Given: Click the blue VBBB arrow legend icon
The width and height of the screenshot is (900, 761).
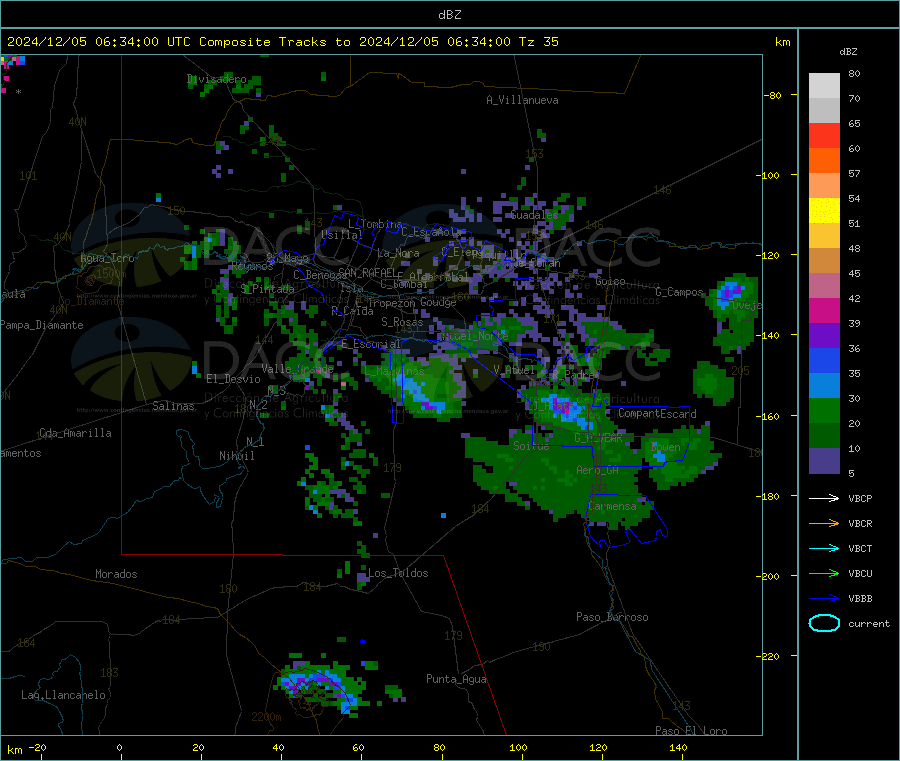Looking at the screenshot, I should (824, 599).
